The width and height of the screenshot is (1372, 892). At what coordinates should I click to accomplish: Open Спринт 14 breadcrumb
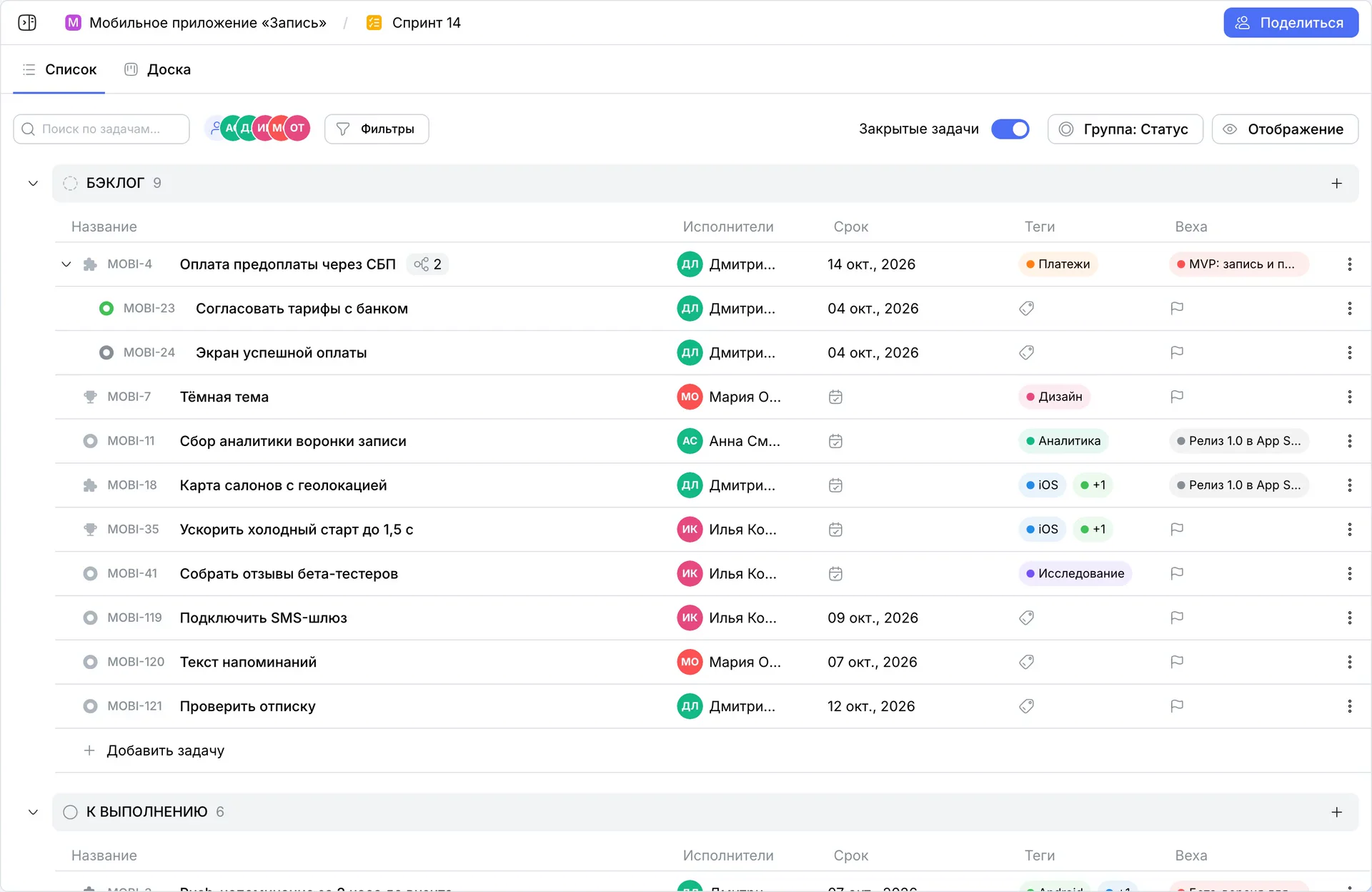click(414, 23)
